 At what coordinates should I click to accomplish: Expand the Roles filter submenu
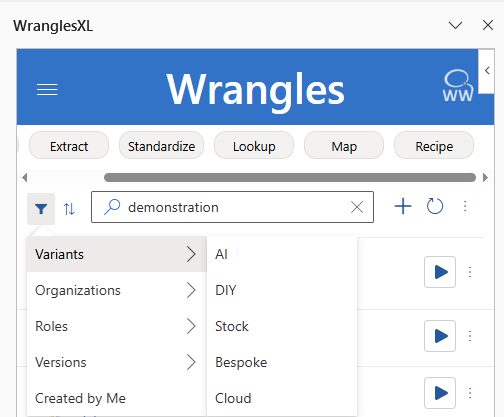click(x=117, y=326)
